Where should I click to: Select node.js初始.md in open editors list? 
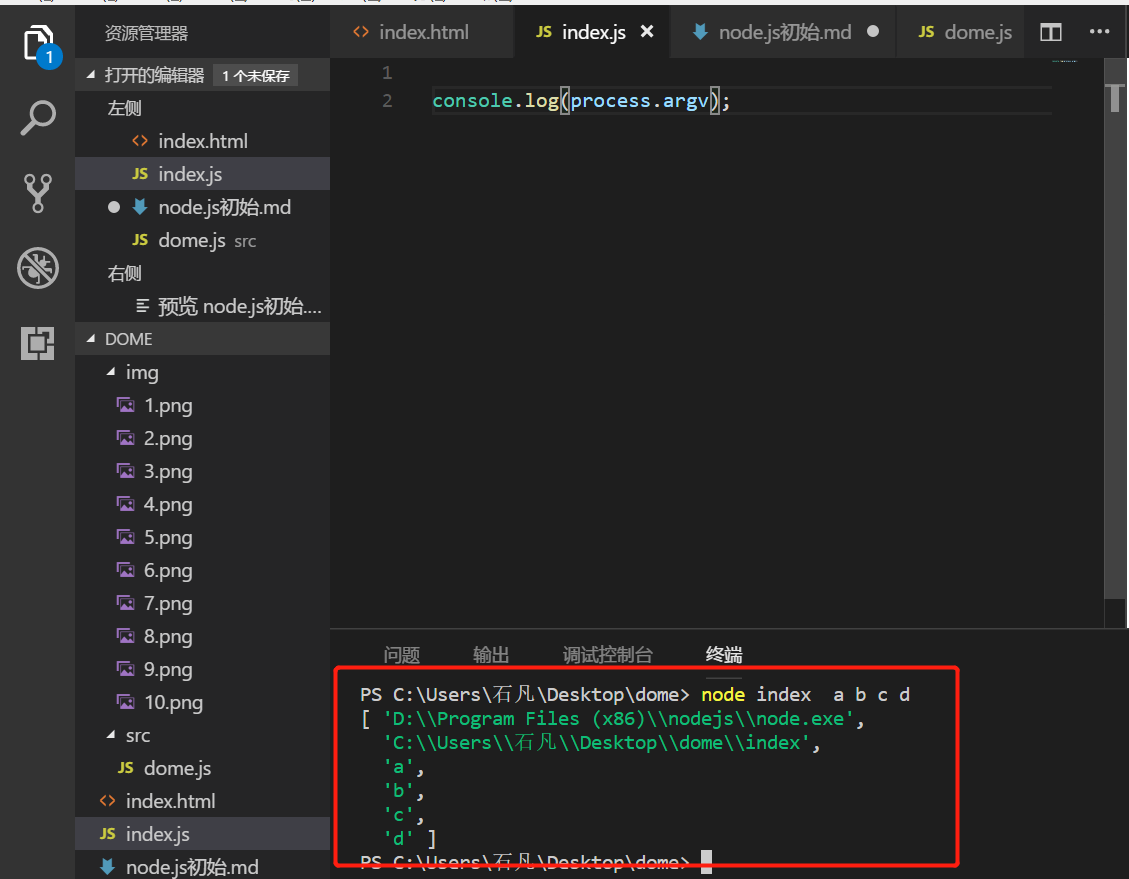pyautogui.click(x=224, y=207)
